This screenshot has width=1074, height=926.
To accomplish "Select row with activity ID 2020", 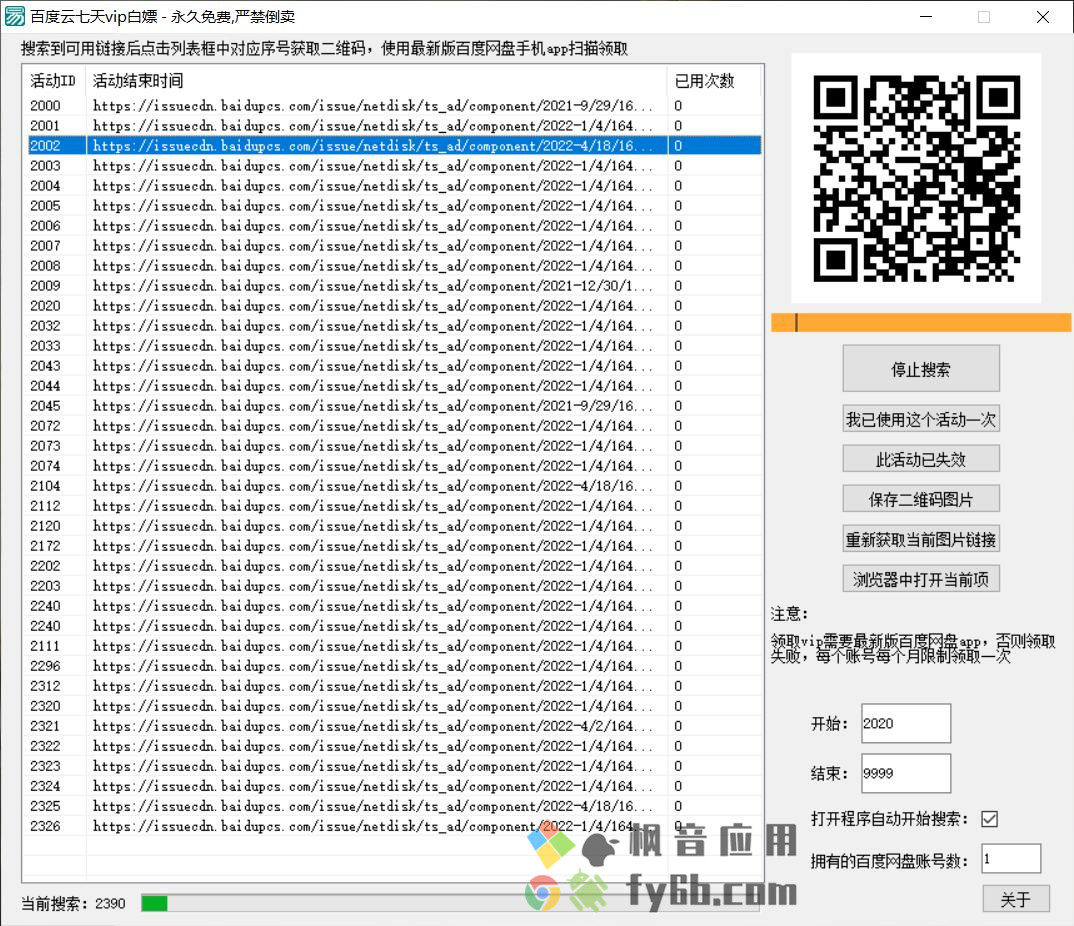I will click(x=394, y=305).
